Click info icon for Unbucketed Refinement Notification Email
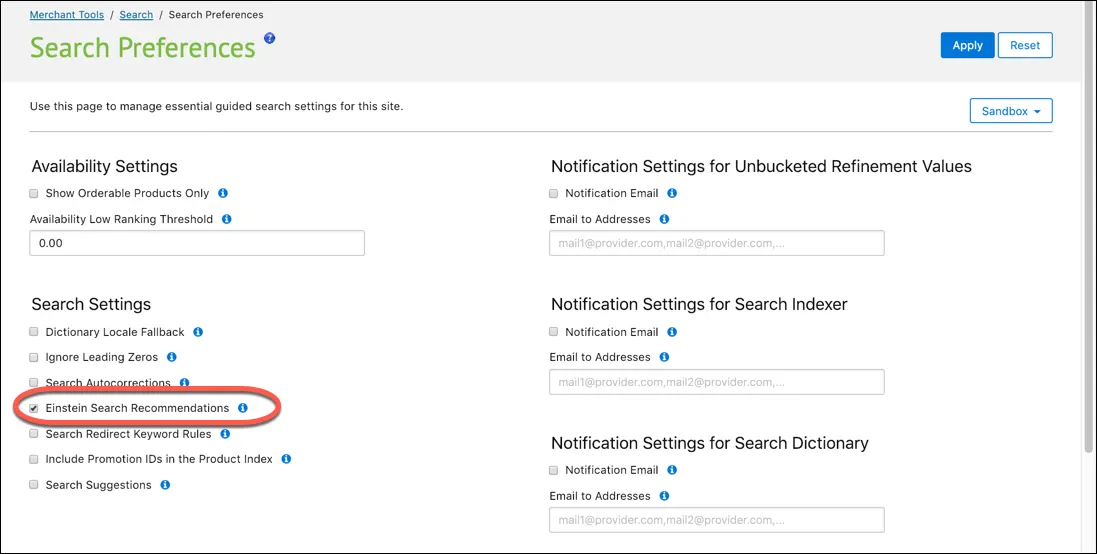This screenshot has height=554, width=1097. [672, 193]
